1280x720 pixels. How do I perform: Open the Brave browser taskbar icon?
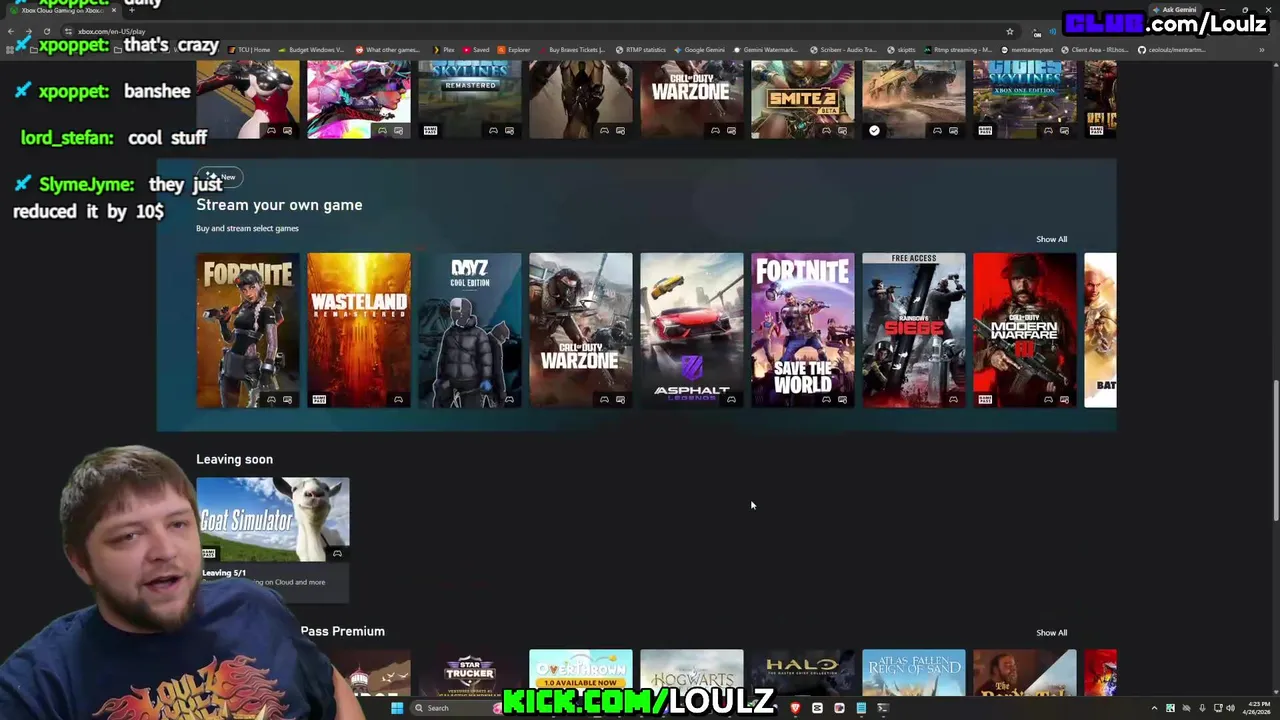point(795,708)
